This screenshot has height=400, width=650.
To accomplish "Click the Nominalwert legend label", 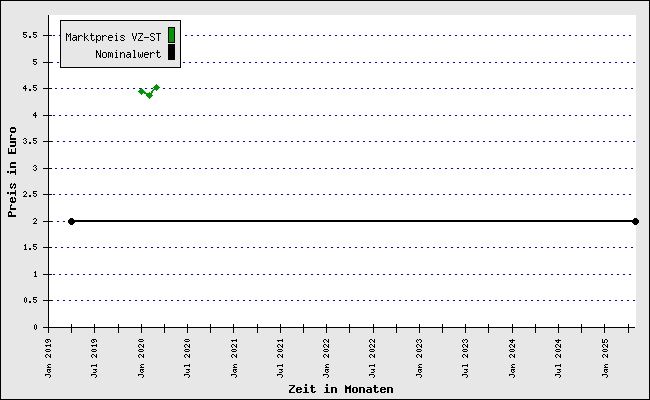I will [128, 54].
